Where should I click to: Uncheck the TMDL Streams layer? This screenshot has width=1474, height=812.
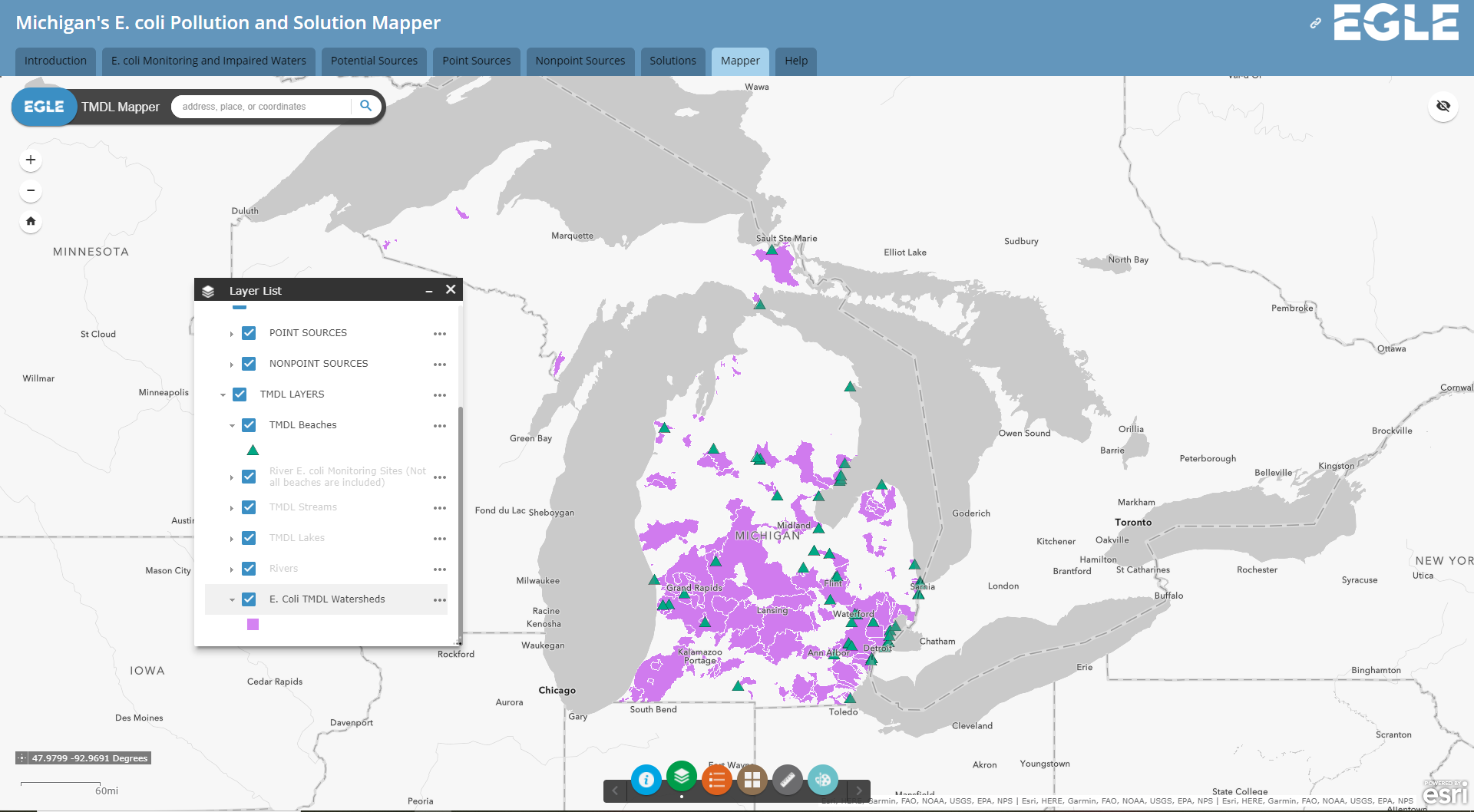[249, 507]
